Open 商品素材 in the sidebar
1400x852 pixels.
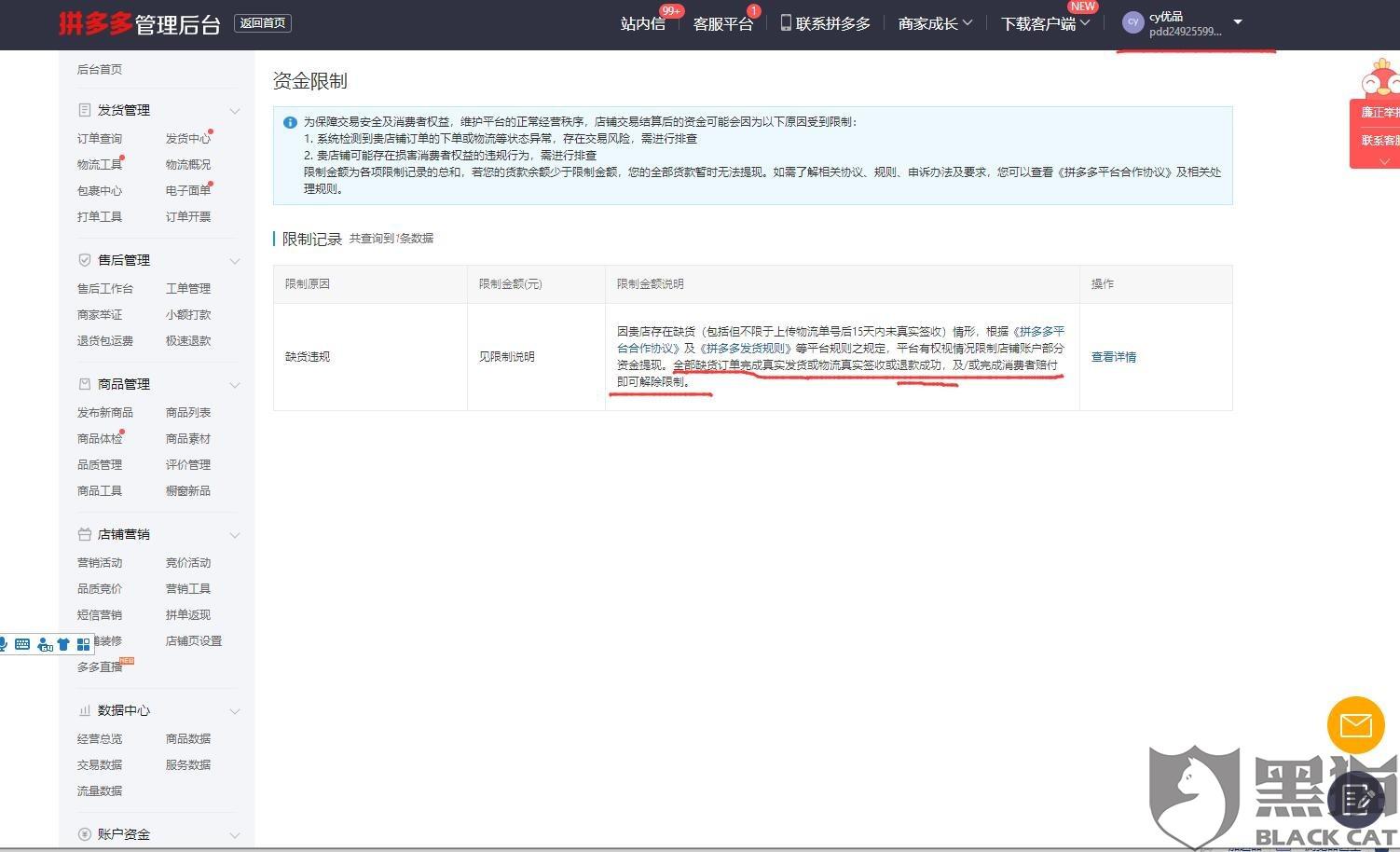point(188,438)
